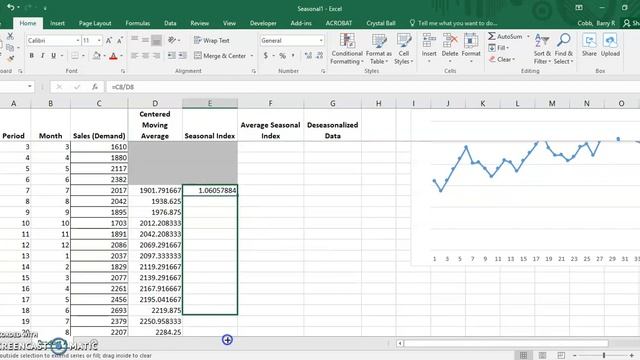640x360 pixels.
Task: Open Conditional Formatting menu
Action: [347, 49]
